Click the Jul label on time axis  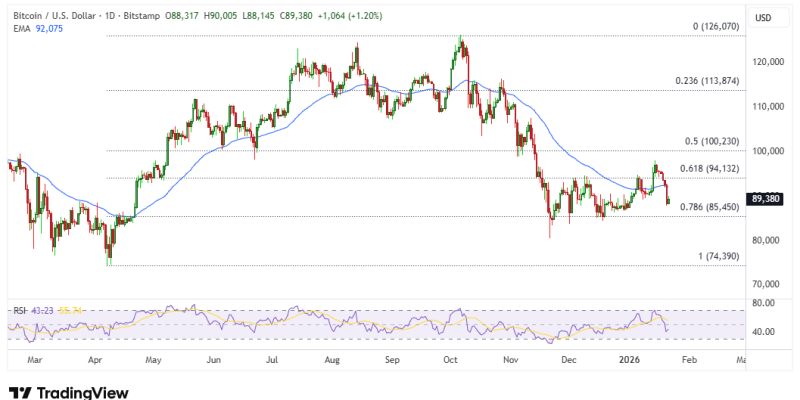[x=272, y=357]
